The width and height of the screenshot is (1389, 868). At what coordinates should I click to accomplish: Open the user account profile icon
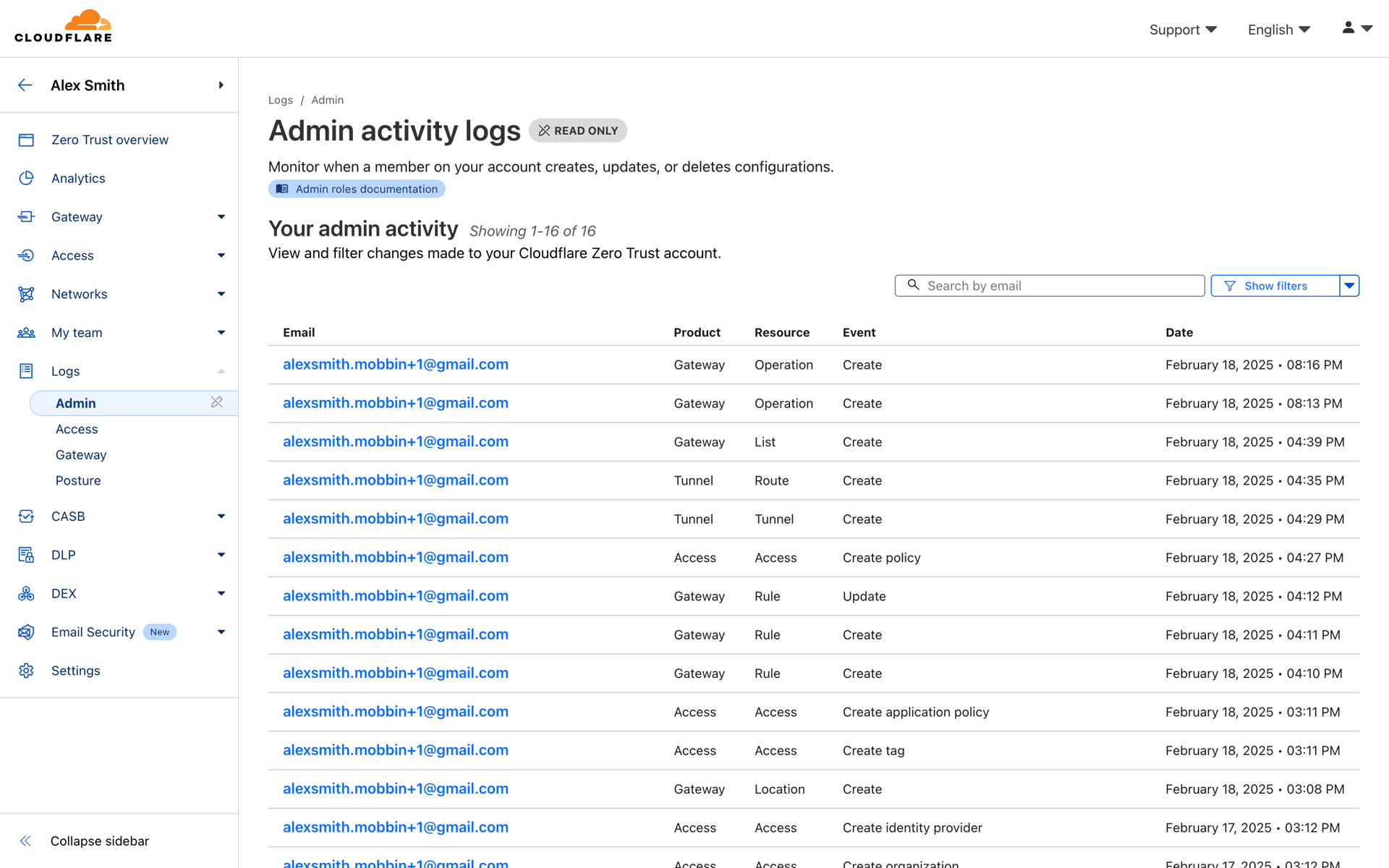[1348, 27]
